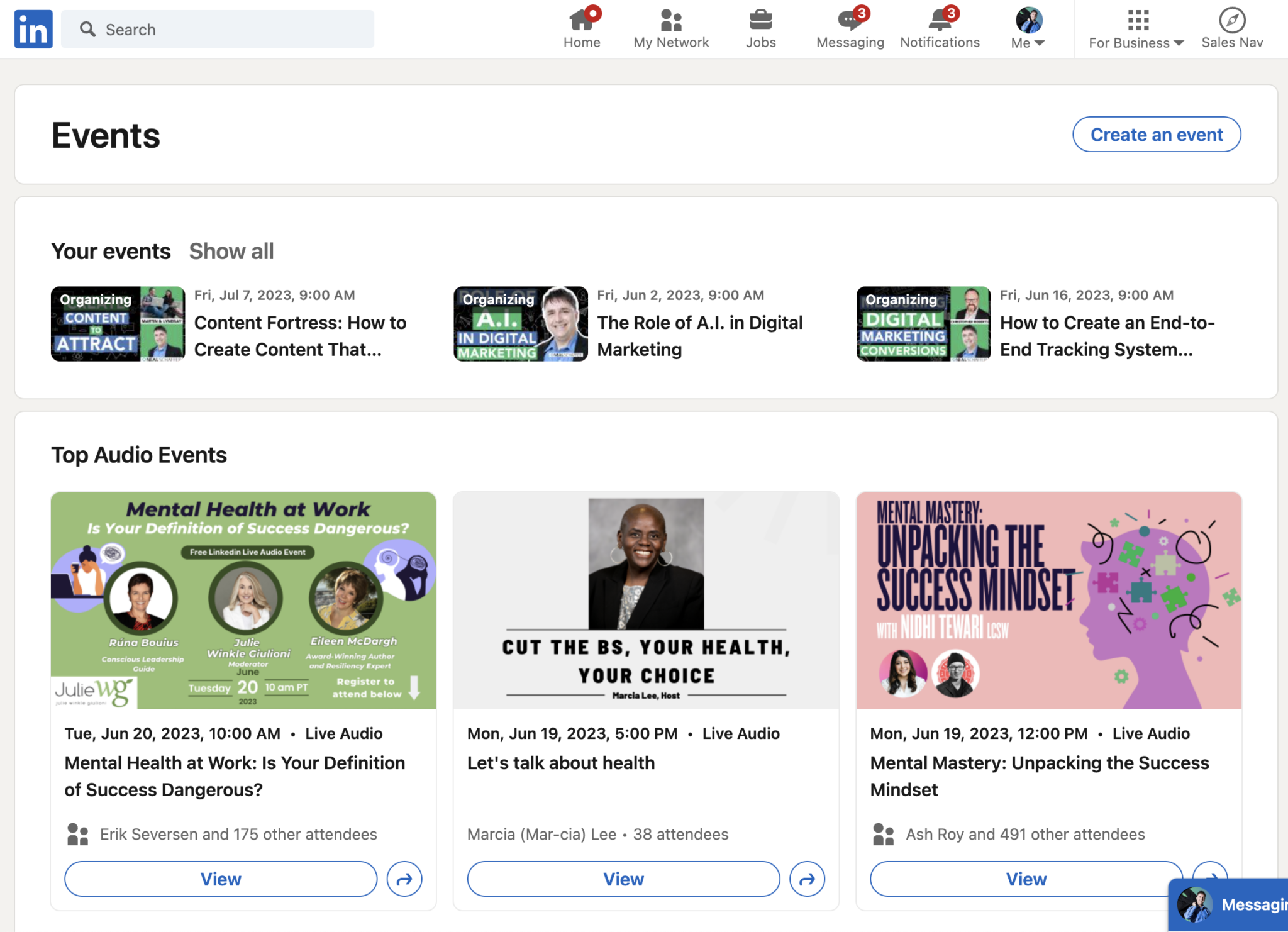Viewport: 1288px width, 932px height.
Task: Open End-to-End Tracking System event title
Action: (1108, 336)
